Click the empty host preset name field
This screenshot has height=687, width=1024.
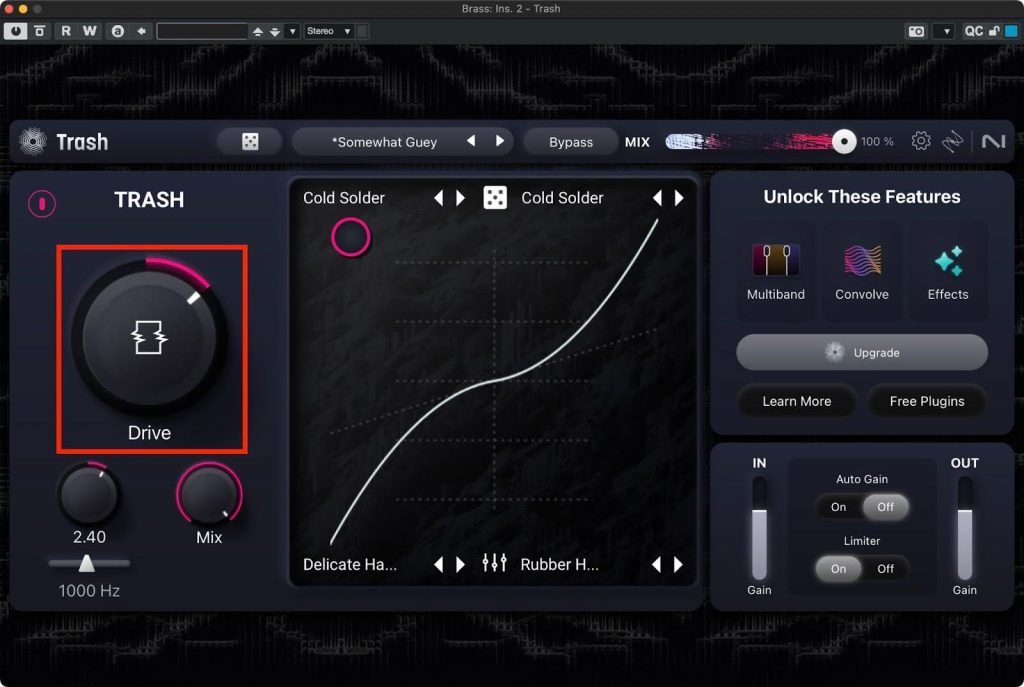point(202,31)
